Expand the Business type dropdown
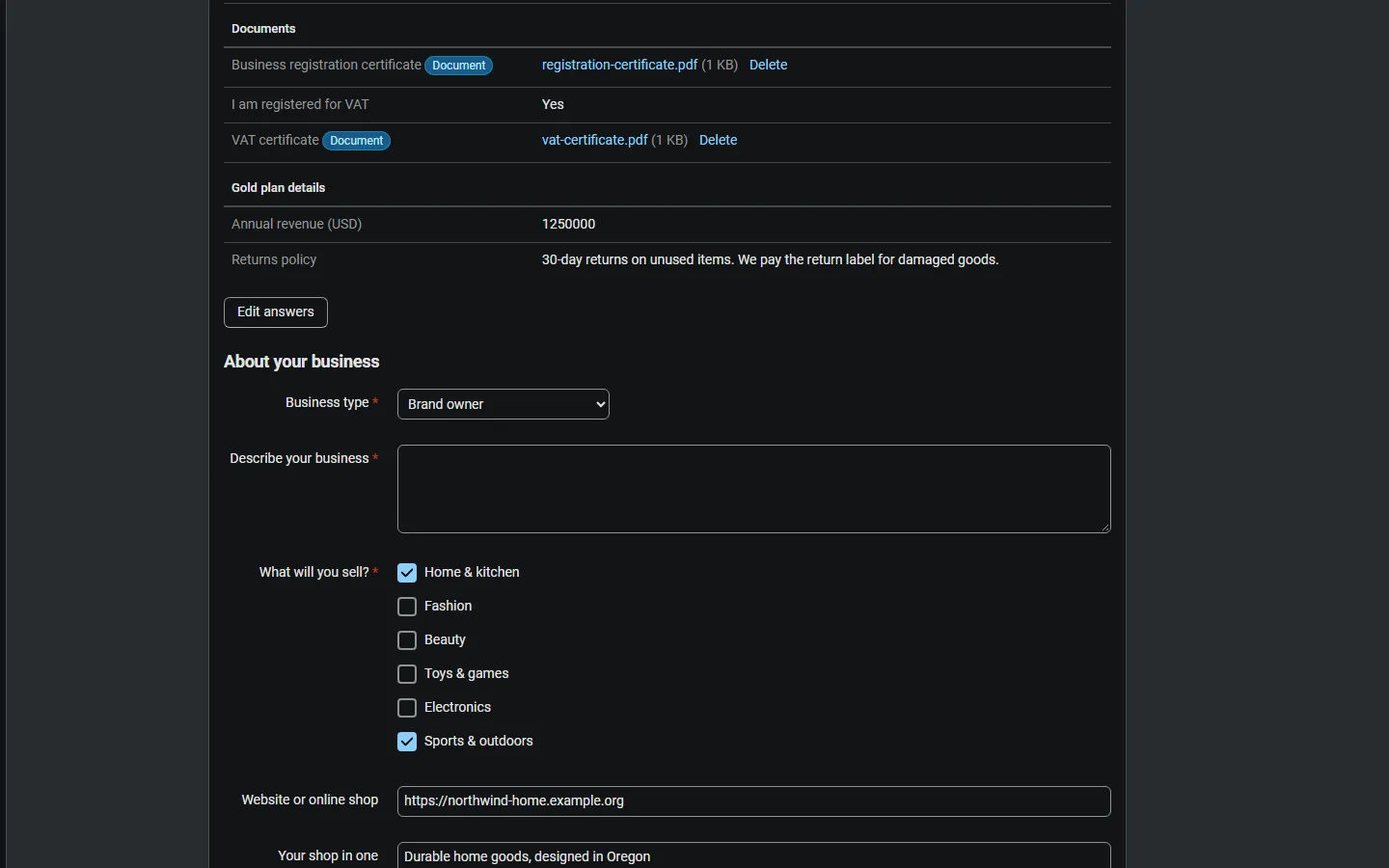This screenshot has height=868, width=1389. 504,404
